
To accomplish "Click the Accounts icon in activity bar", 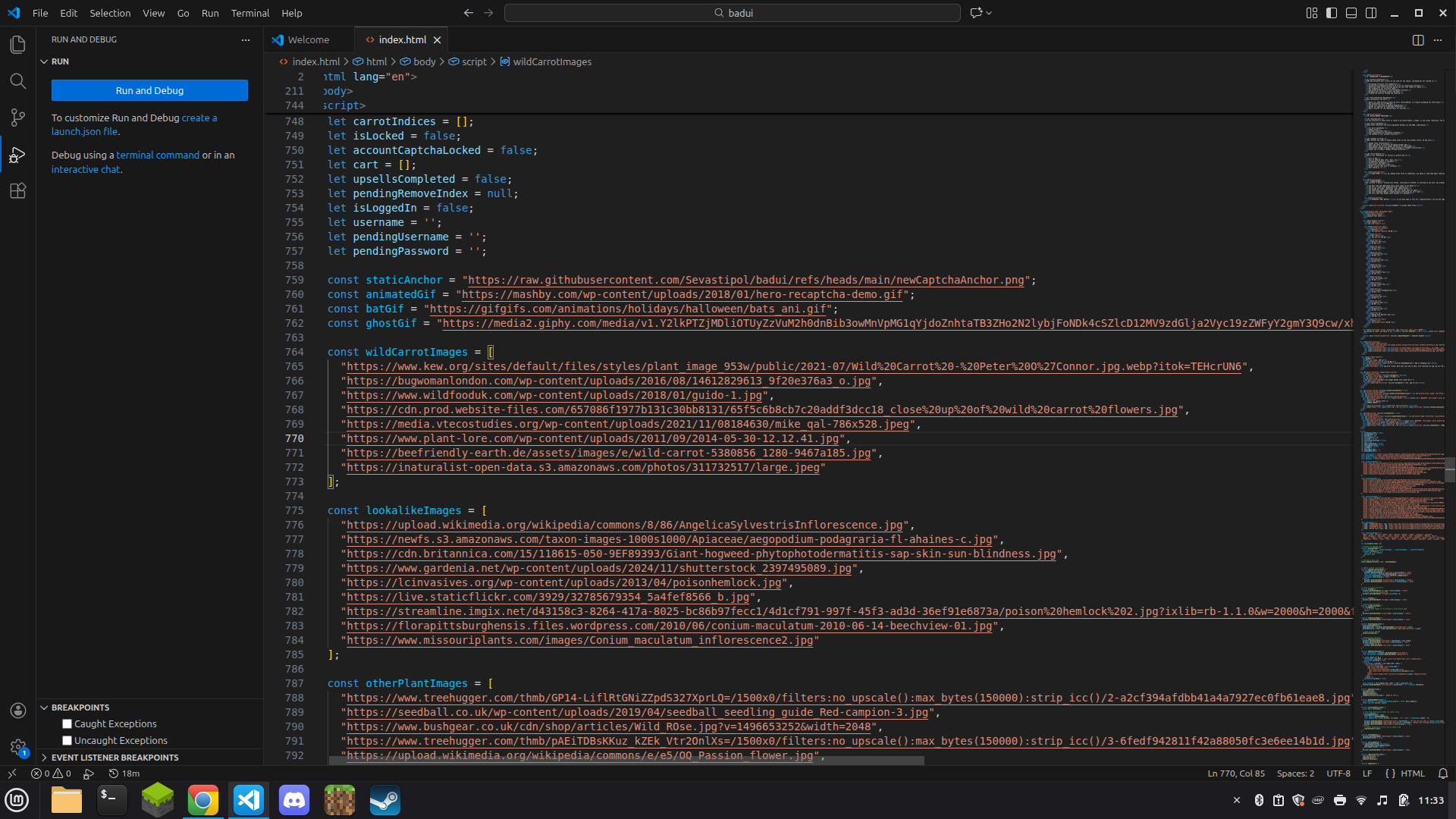I will point(17,711).
